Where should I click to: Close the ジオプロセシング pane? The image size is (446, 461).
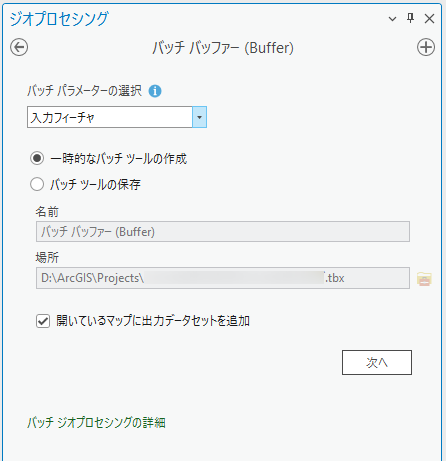click(x=429, y=19)
